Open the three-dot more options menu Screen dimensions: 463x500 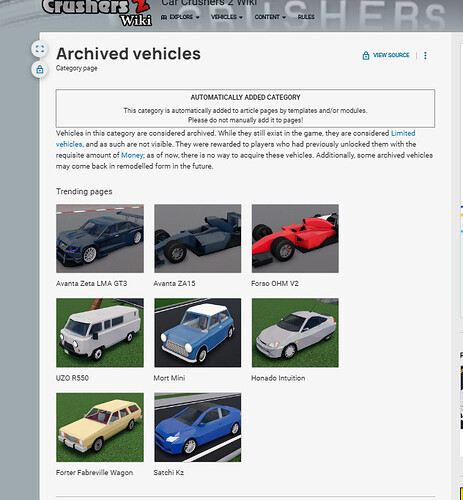click(x=425, y=55)
